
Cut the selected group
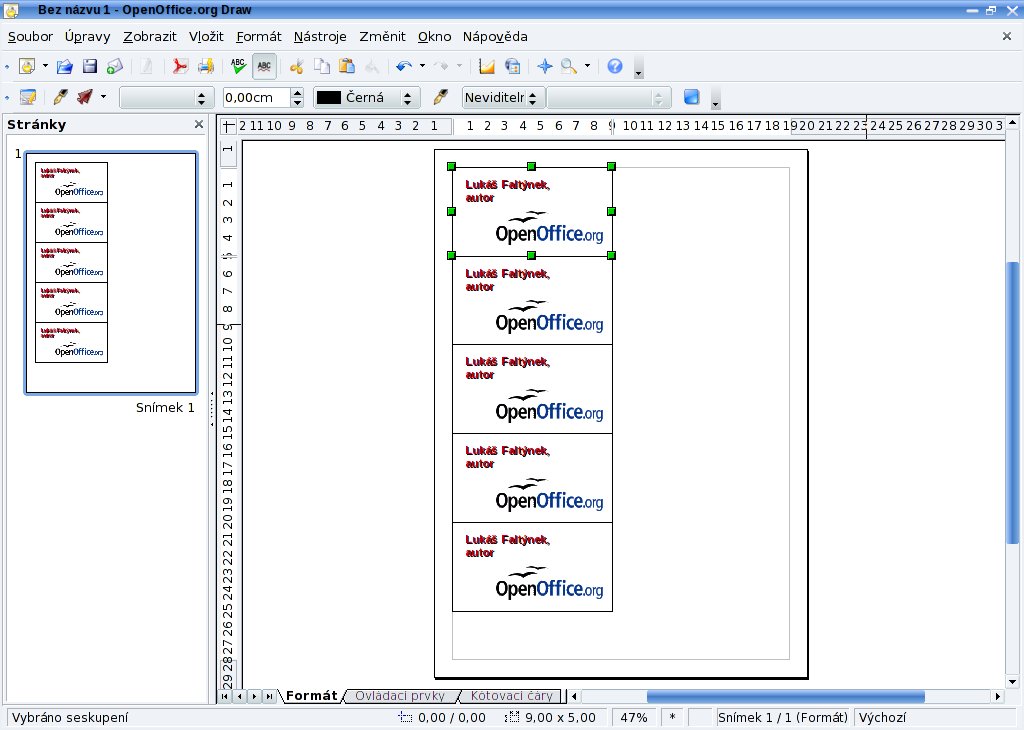click(296, 66)
